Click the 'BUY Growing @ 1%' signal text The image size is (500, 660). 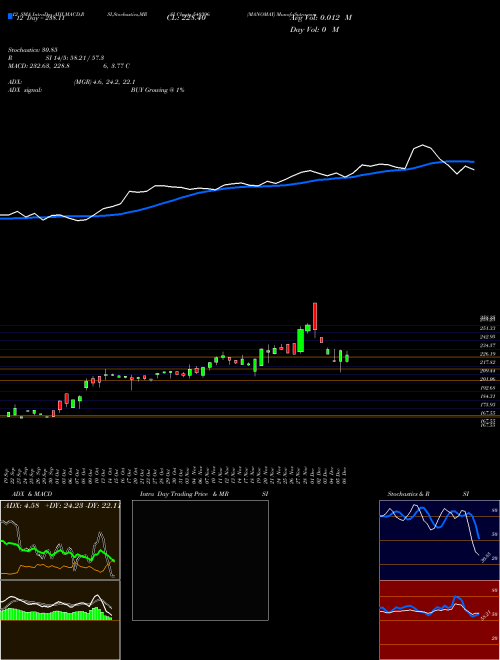pos(157,90)
